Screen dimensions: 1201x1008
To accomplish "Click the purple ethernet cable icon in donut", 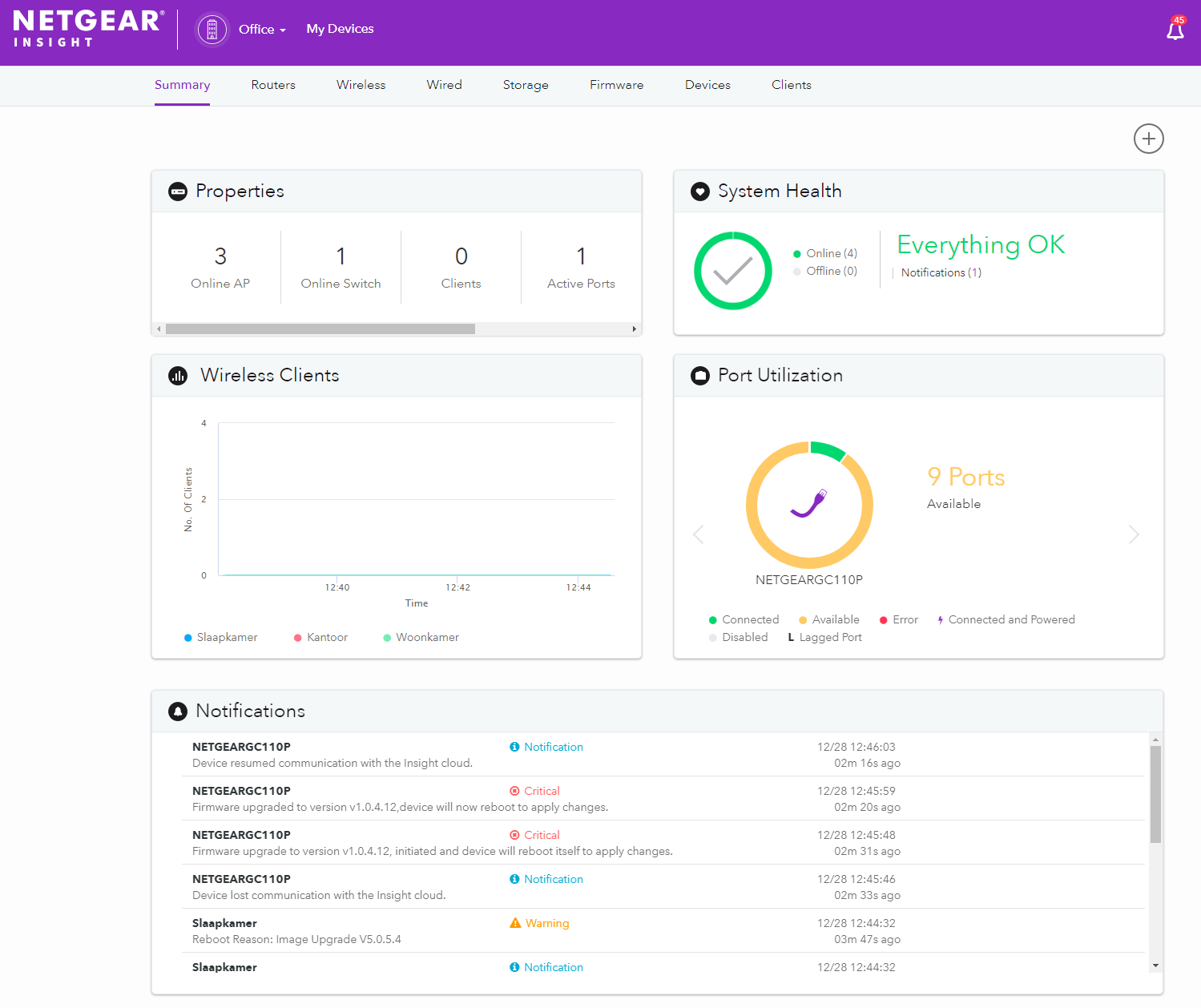I will click(809, 504).
